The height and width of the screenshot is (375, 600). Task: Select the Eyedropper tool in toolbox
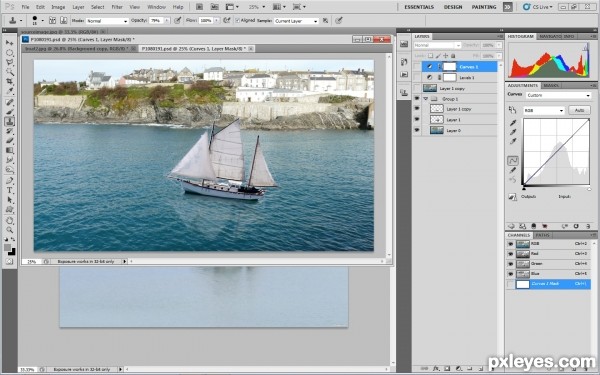pos(9,91)
